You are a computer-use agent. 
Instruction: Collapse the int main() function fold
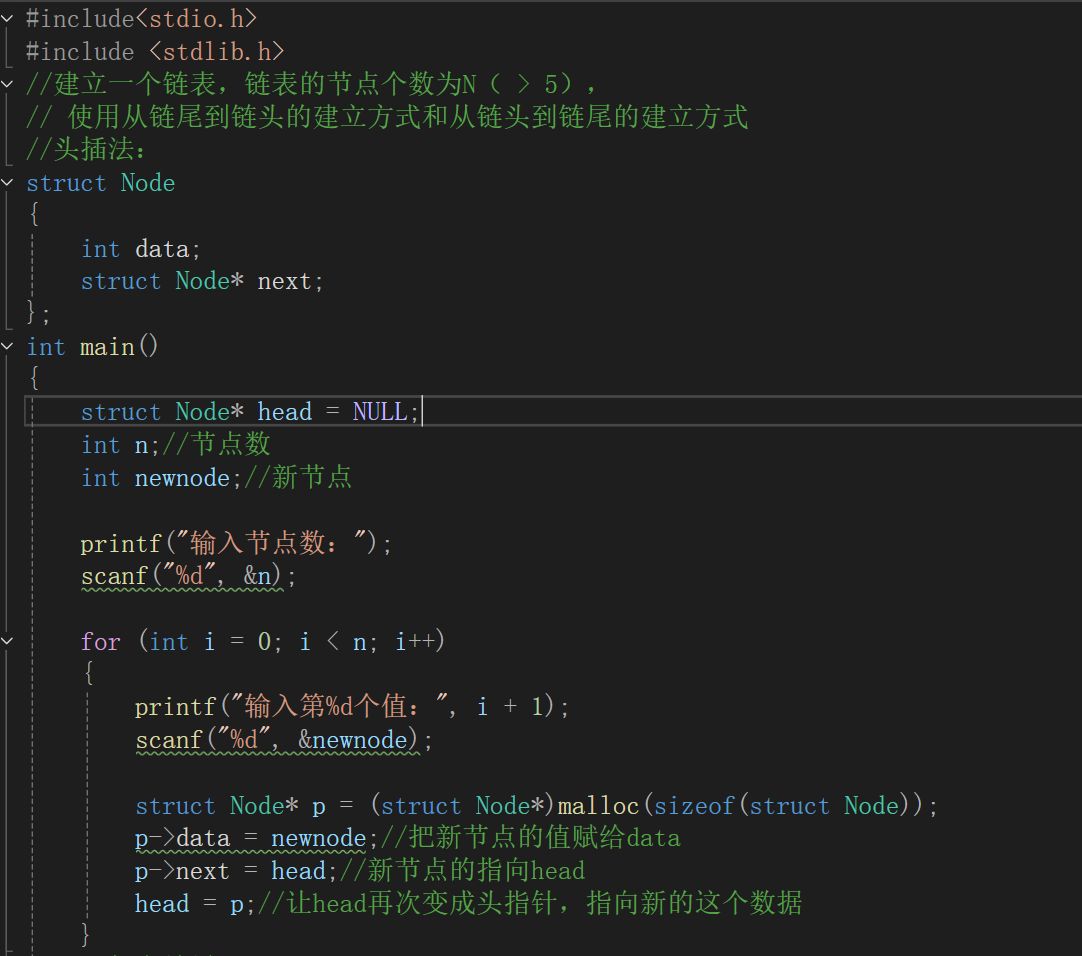(x=7, y=346)
